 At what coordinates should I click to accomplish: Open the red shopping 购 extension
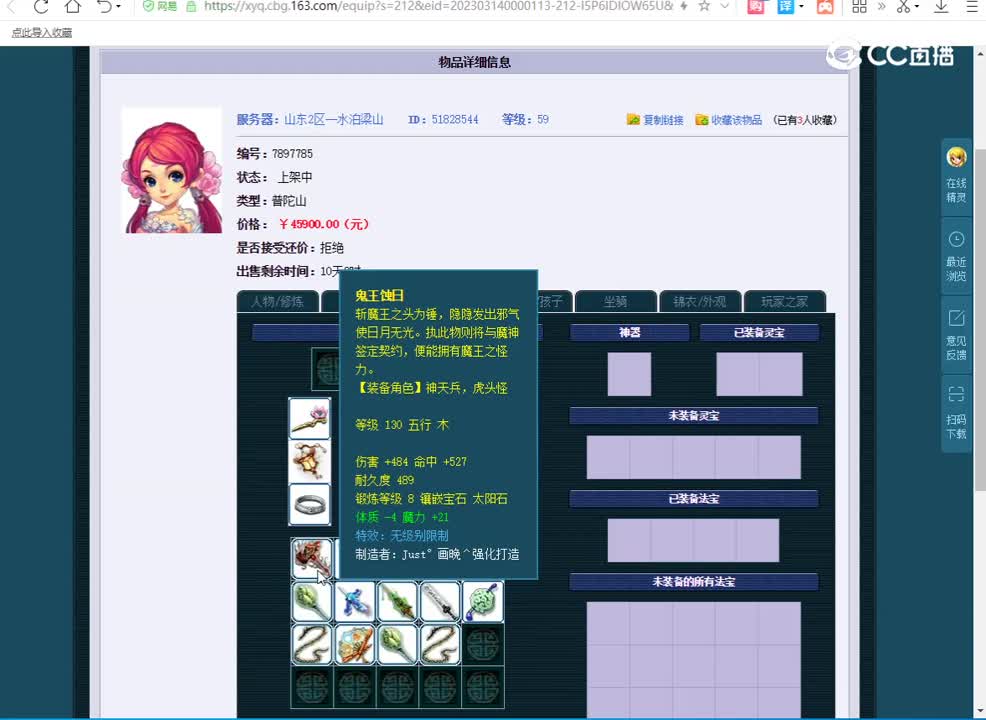(756, 6)
